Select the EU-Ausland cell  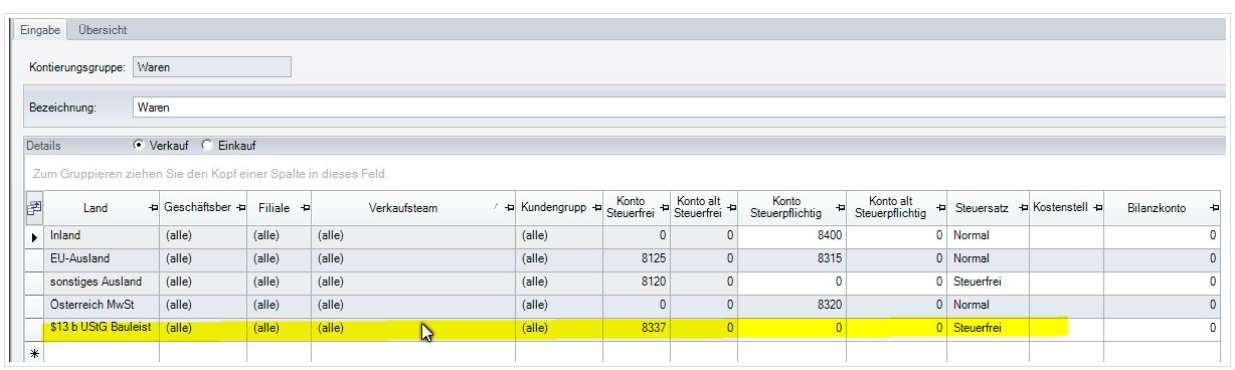tap(101, 260)
